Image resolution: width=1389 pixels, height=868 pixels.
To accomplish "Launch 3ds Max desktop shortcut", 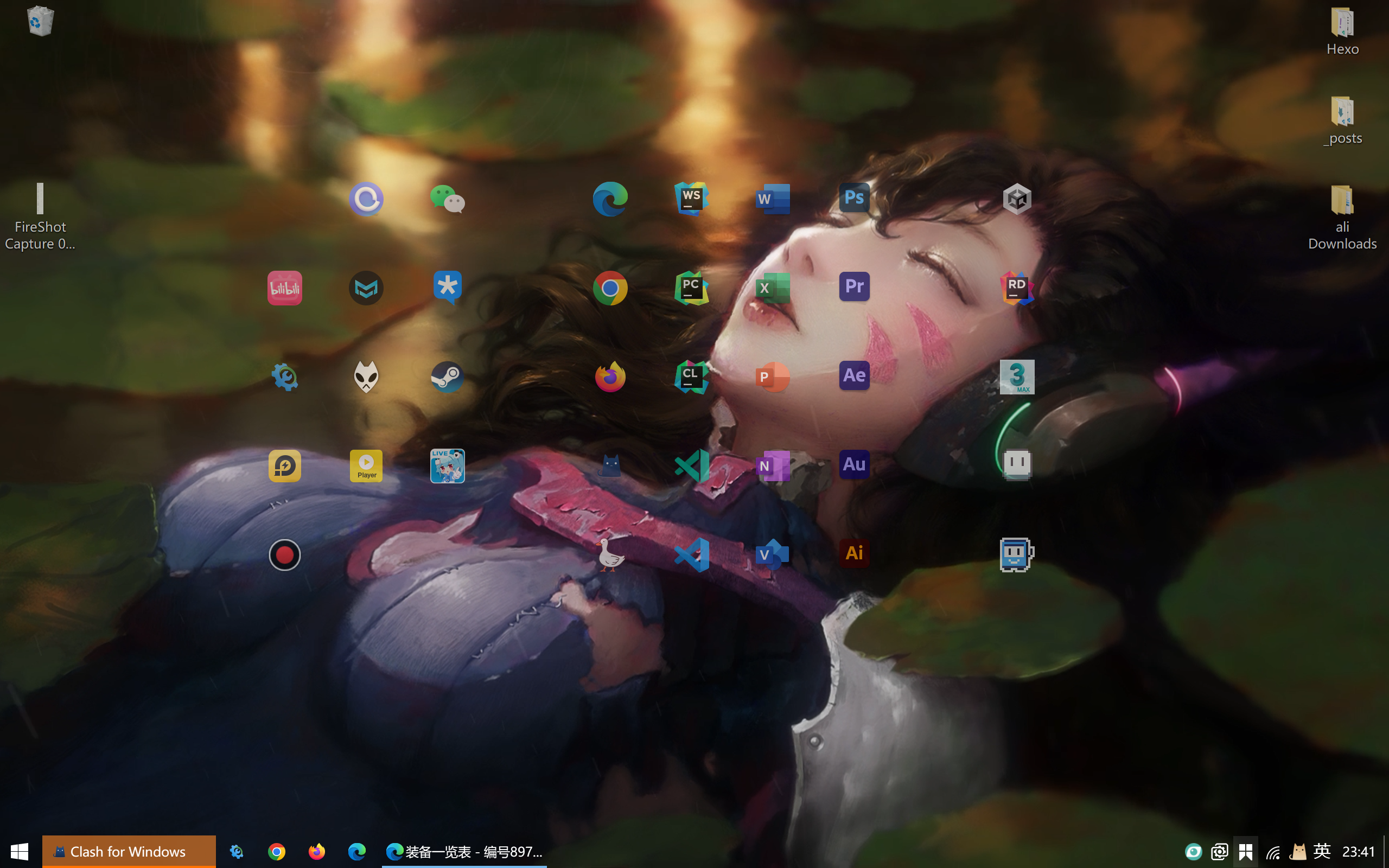I will coord(1017,377).
